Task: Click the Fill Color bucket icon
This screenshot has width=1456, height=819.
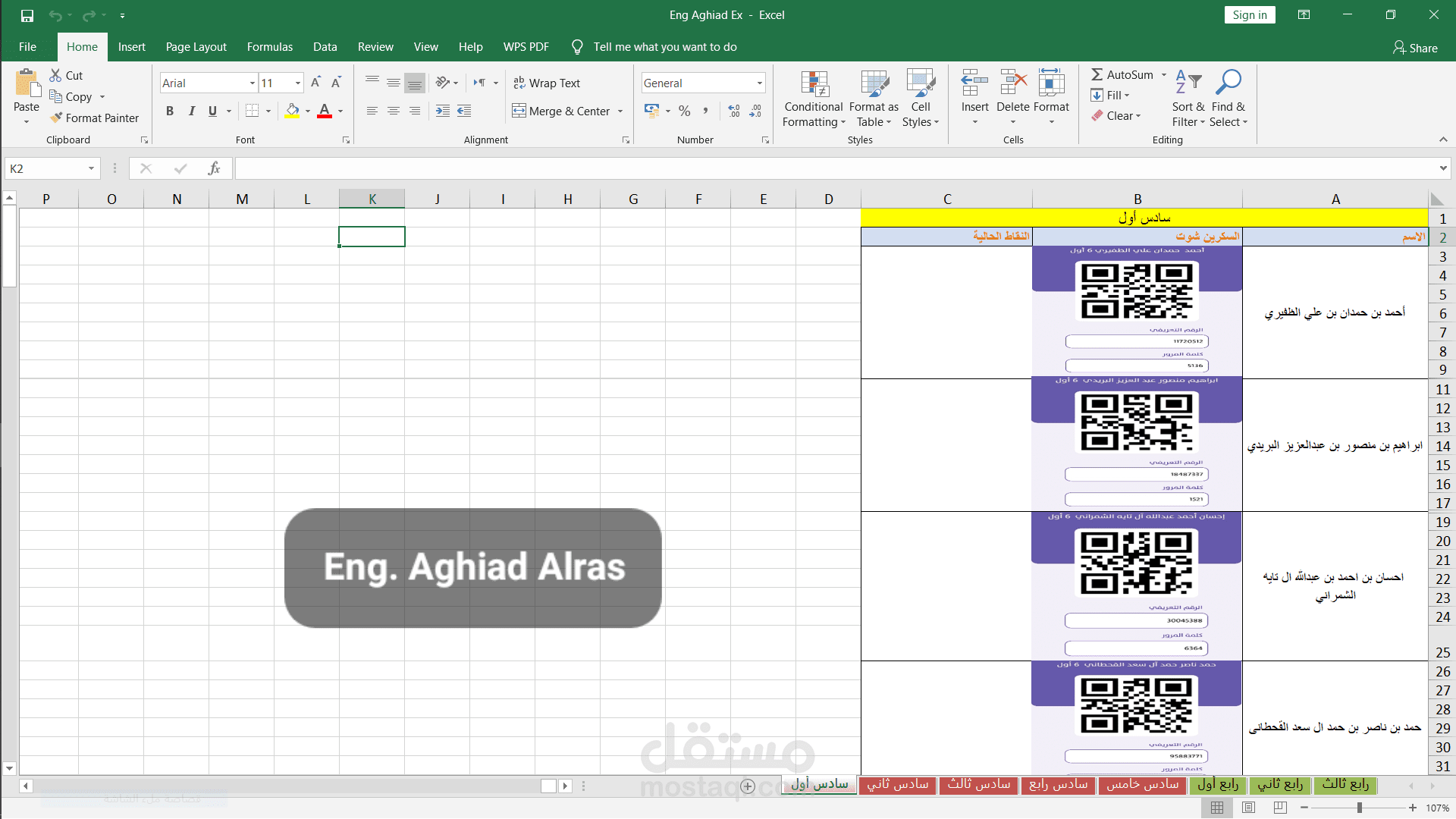Action: (292, 111)
